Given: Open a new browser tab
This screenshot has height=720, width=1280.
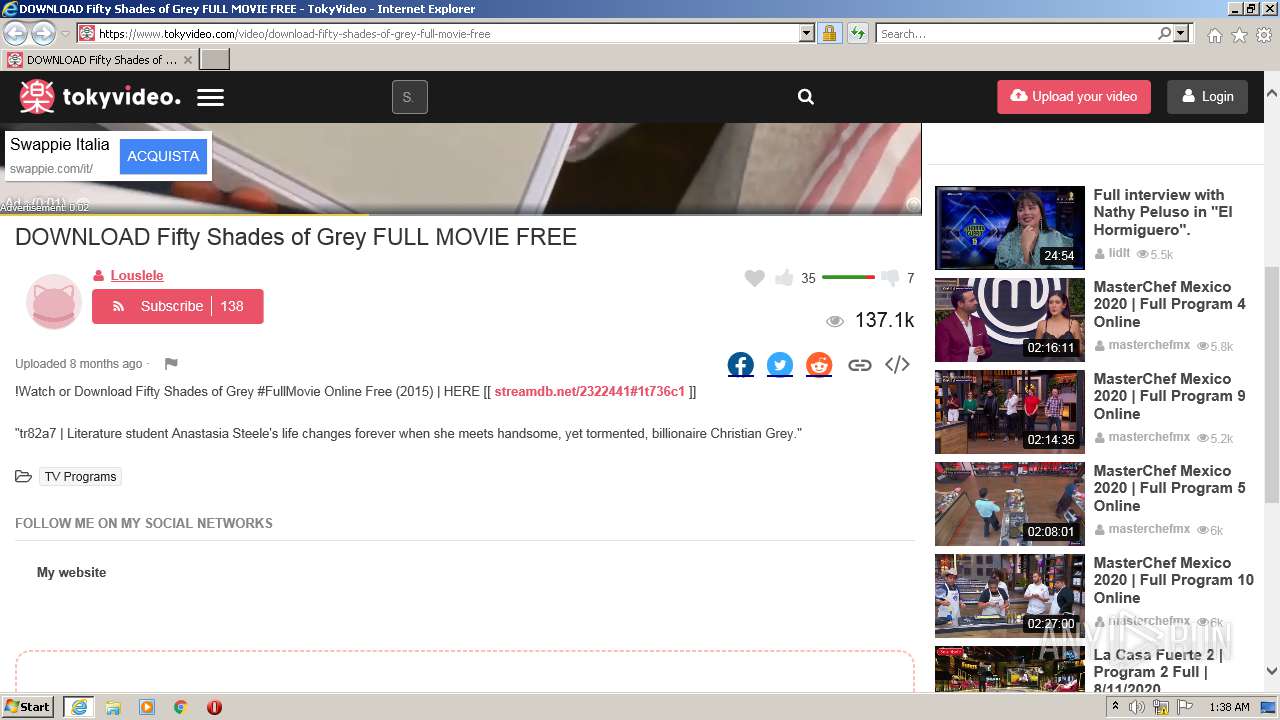Looking at the screenshot, I should click(215, 60).
